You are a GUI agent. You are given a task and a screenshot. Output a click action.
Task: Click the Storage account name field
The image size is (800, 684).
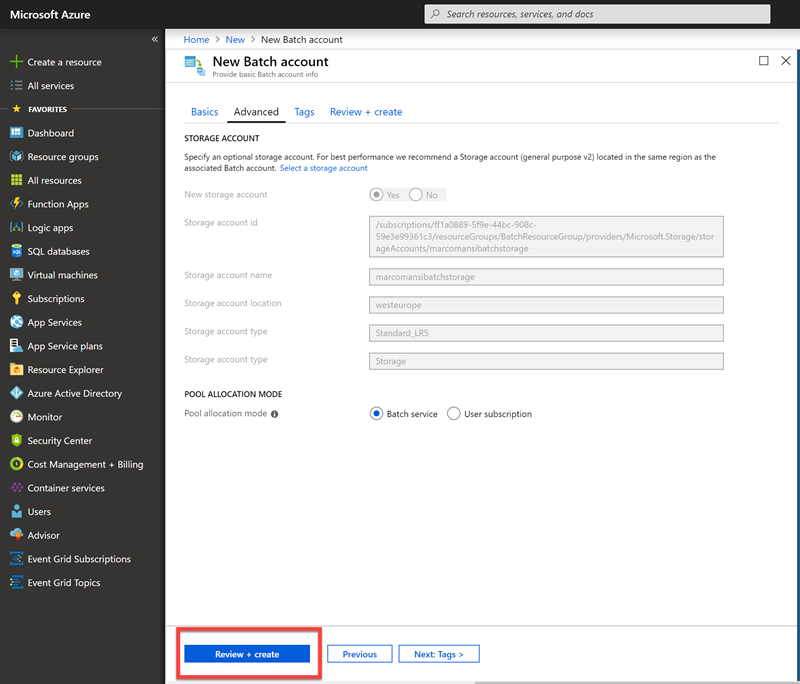[546, 277]
